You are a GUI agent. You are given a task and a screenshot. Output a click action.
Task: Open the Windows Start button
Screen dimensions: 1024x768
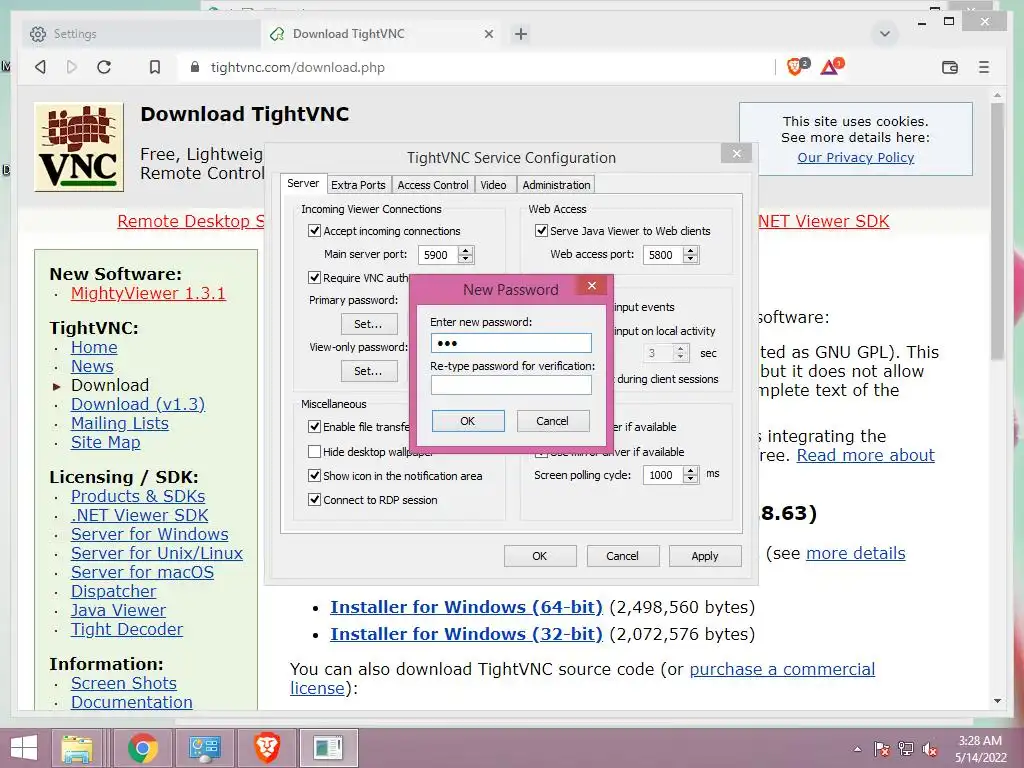[24, 748]
